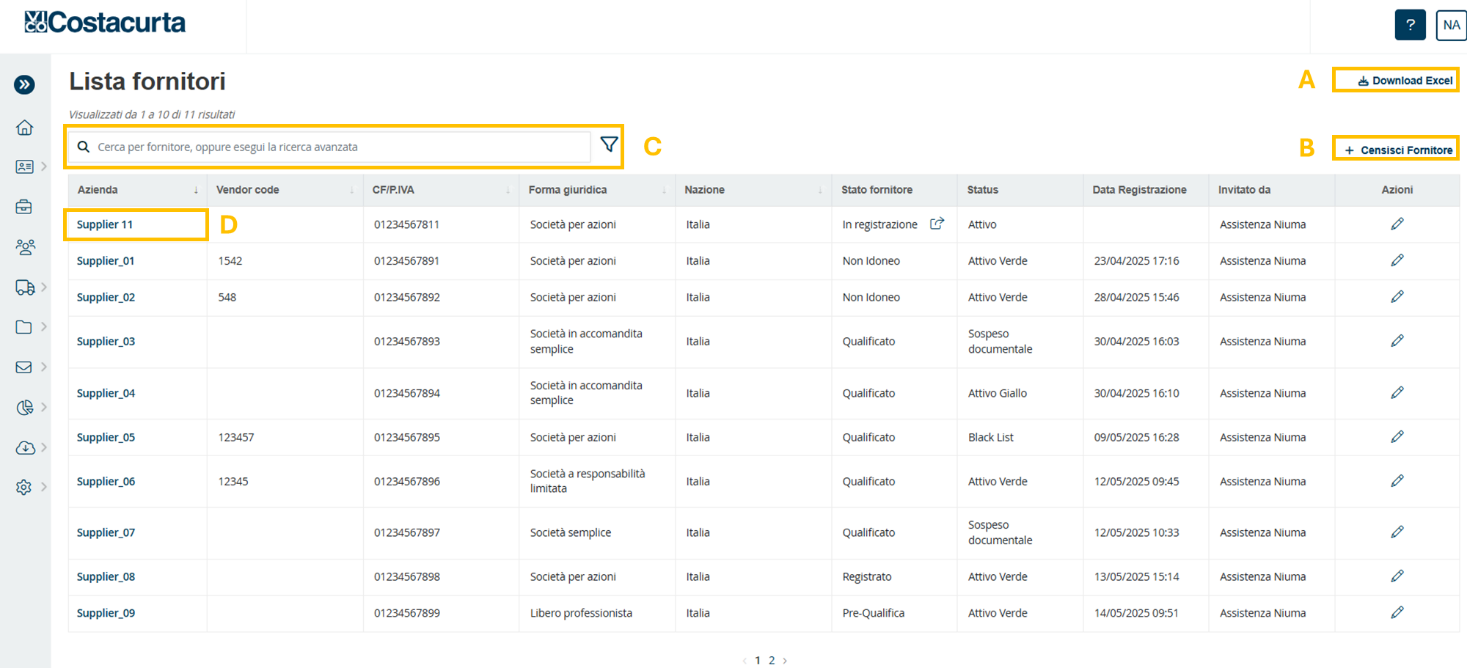Expand the pie chart menu chevron
1467x668 pixels.
tap(44, 407)
